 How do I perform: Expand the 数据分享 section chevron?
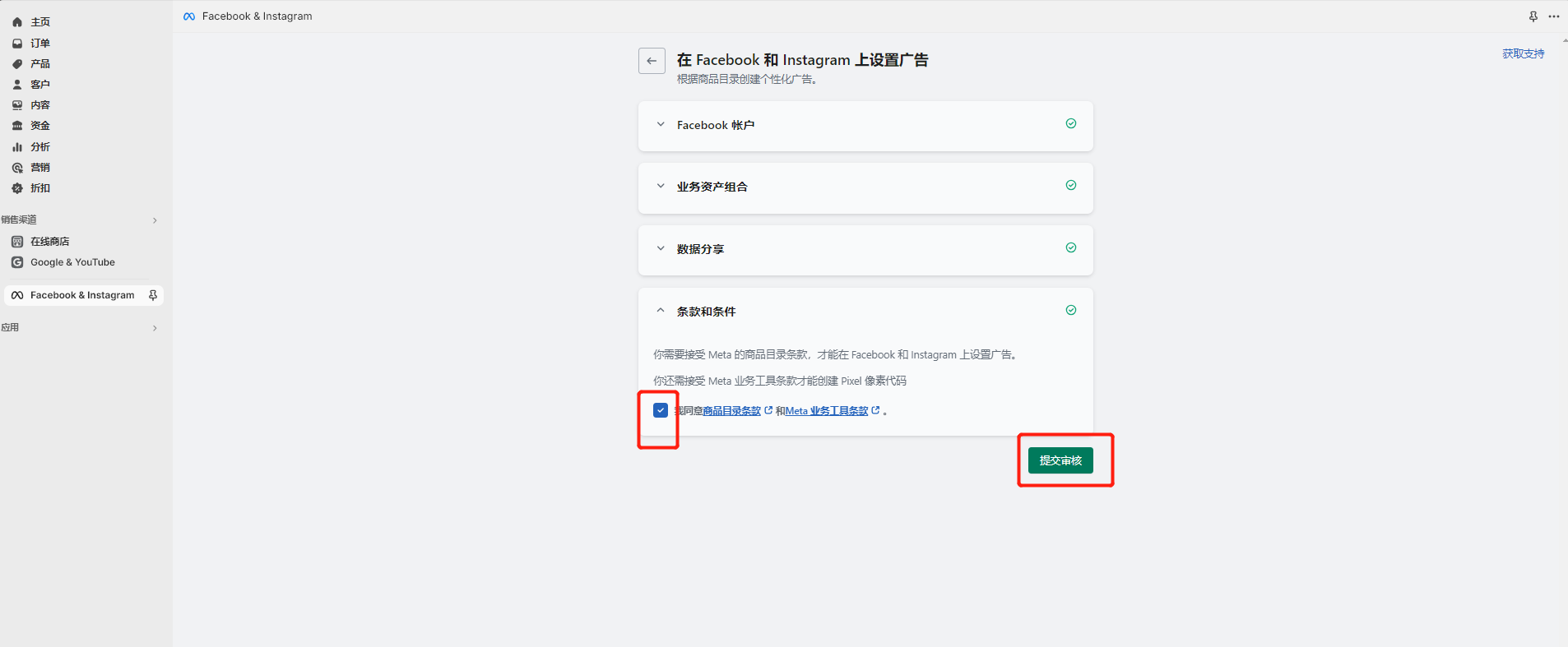661,248
